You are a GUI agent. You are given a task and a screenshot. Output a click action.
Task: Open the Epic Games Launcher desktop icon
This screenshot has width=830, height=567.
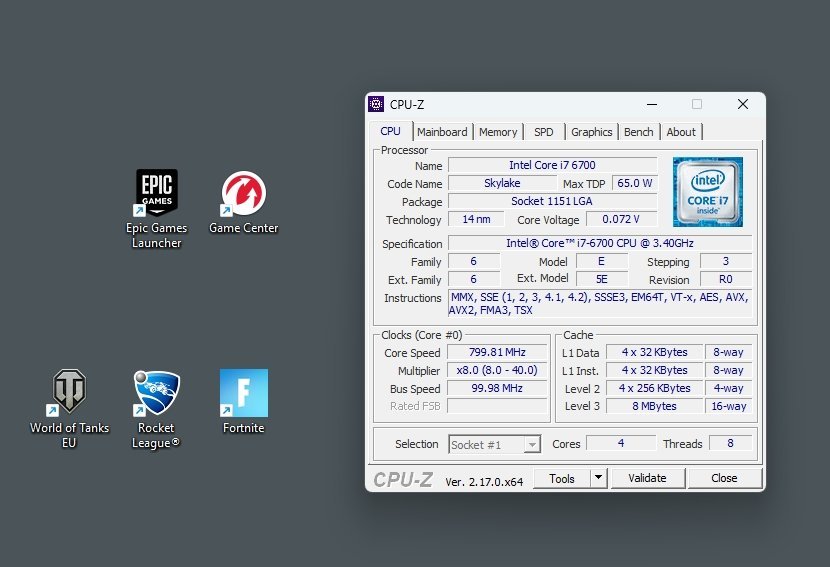pyautogui.click(x=156, y=194)
